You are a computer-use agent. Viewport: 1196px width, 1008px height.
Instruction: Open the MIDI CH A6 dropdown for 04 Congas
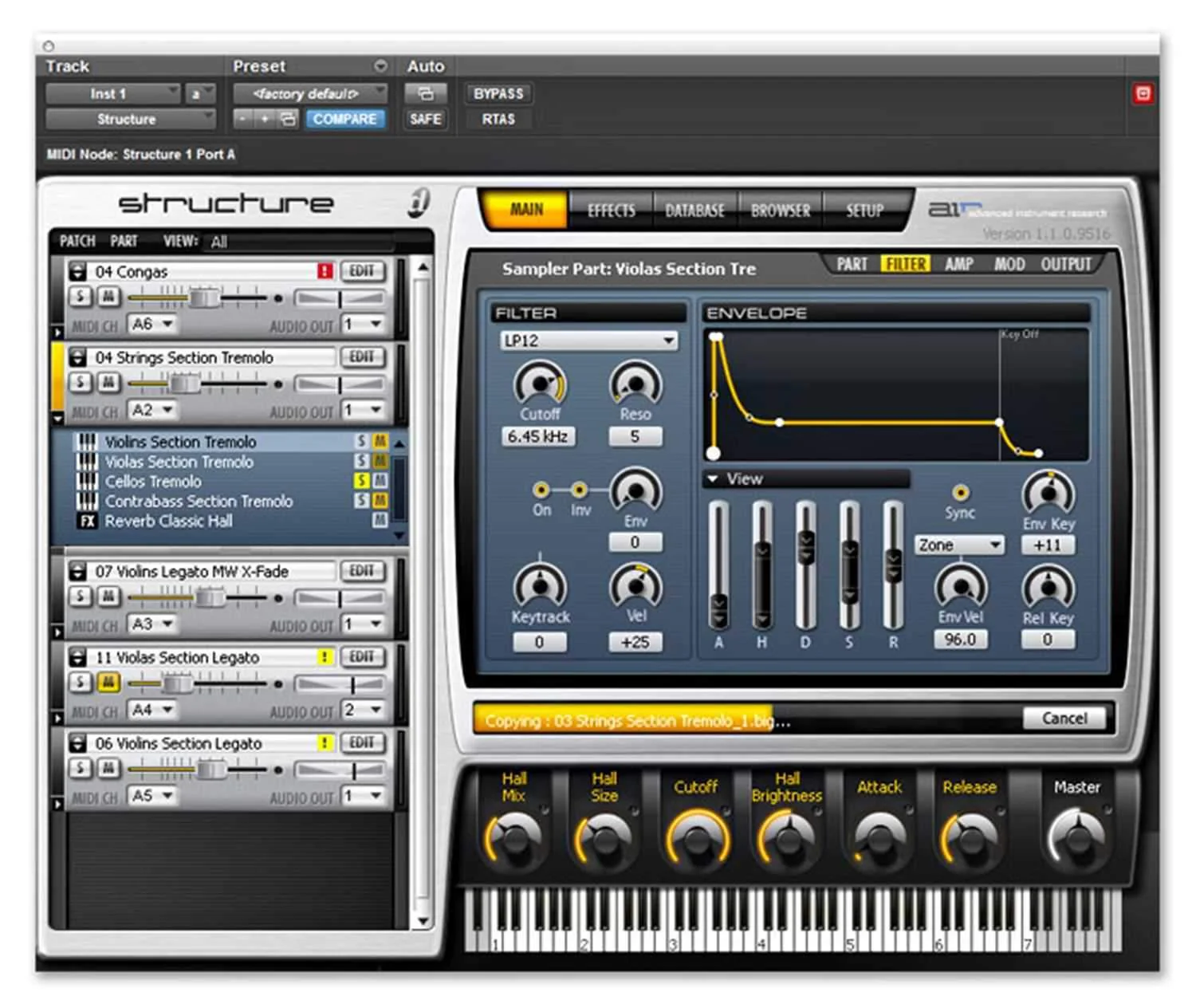pyautogui.click(x=153, y=324)
